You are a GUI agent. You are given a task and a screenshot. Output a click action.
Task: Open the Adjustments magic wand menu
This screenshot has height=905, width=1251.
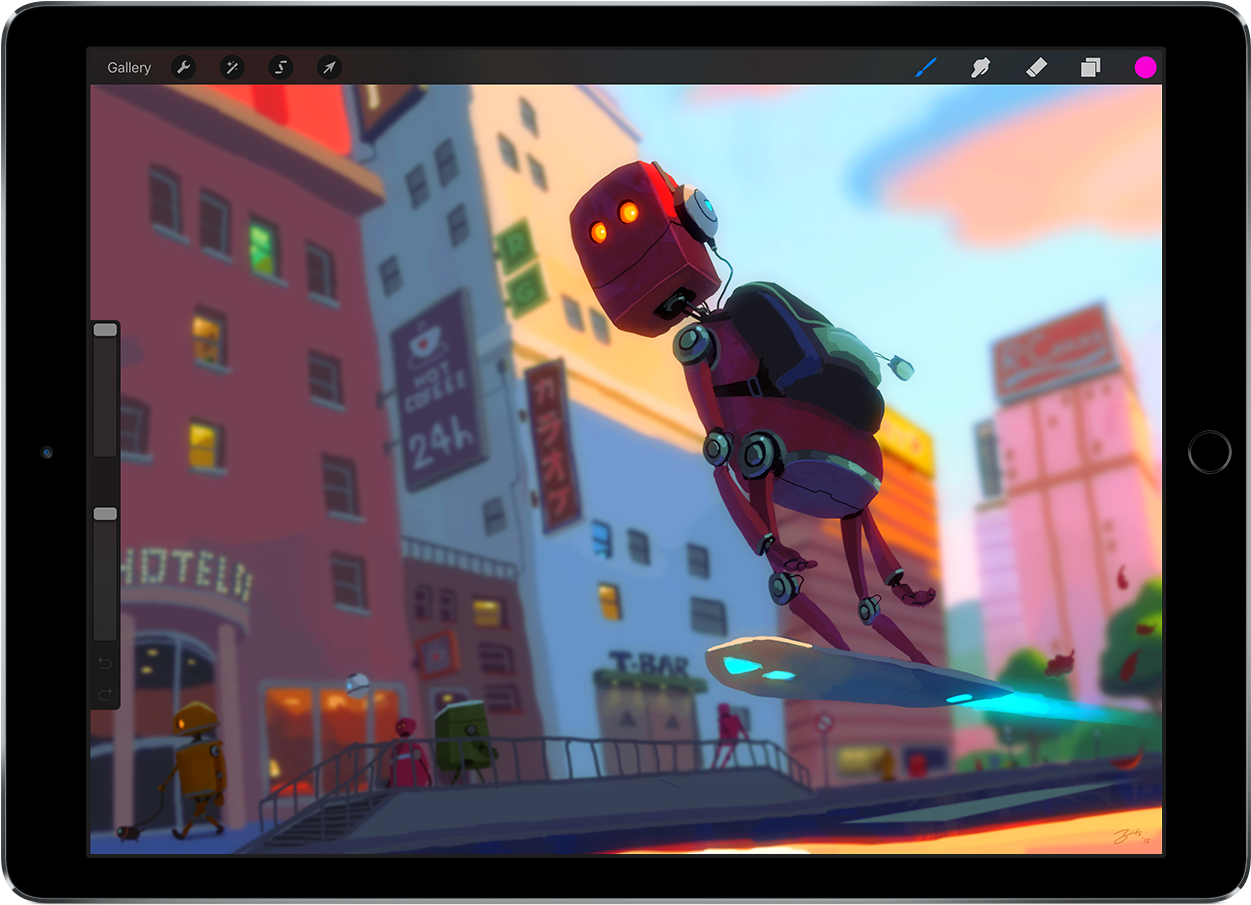point(232,68)
